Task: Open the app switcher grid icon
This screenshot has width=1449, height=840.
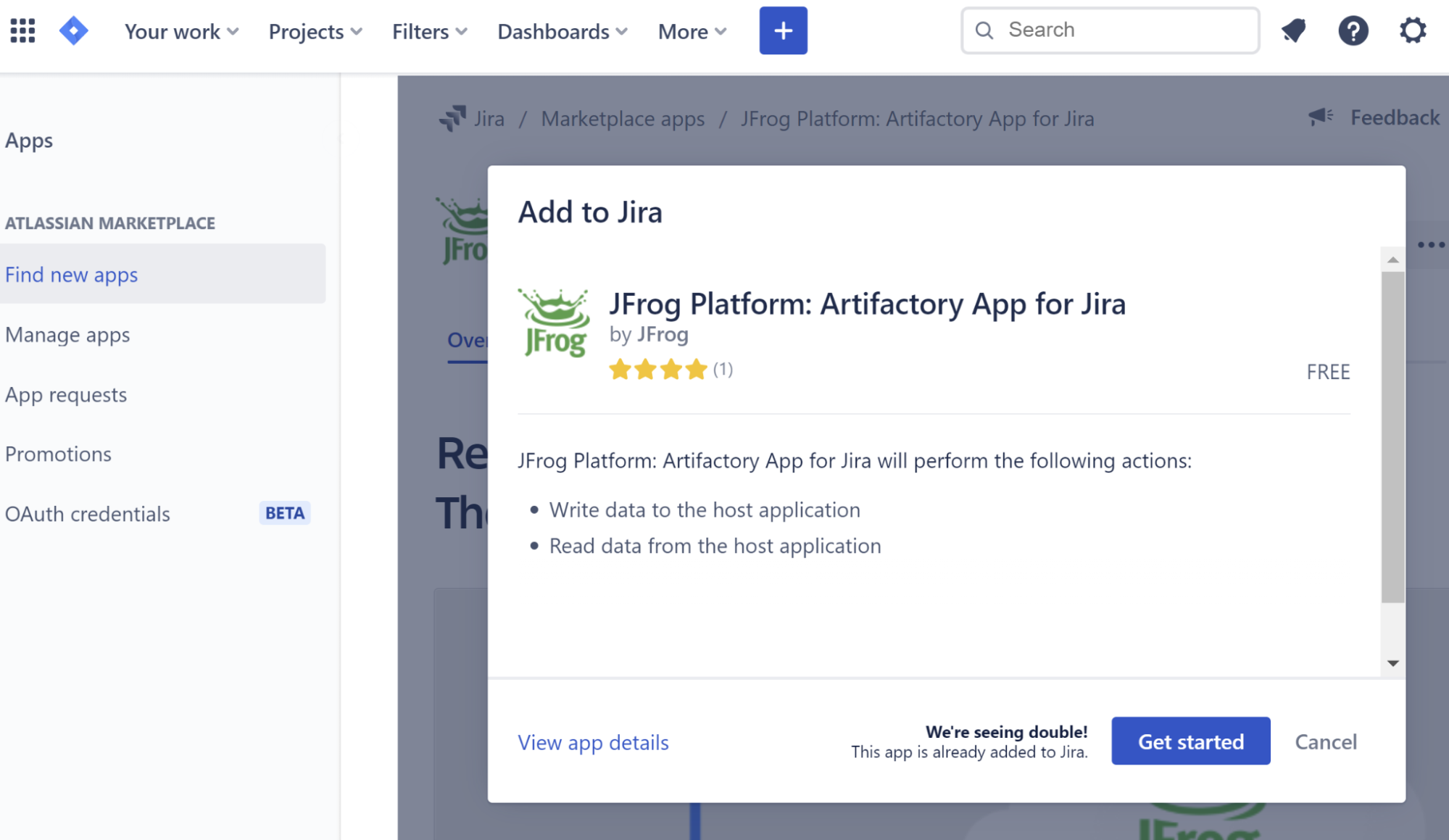Action: click(x=22, y=30)
